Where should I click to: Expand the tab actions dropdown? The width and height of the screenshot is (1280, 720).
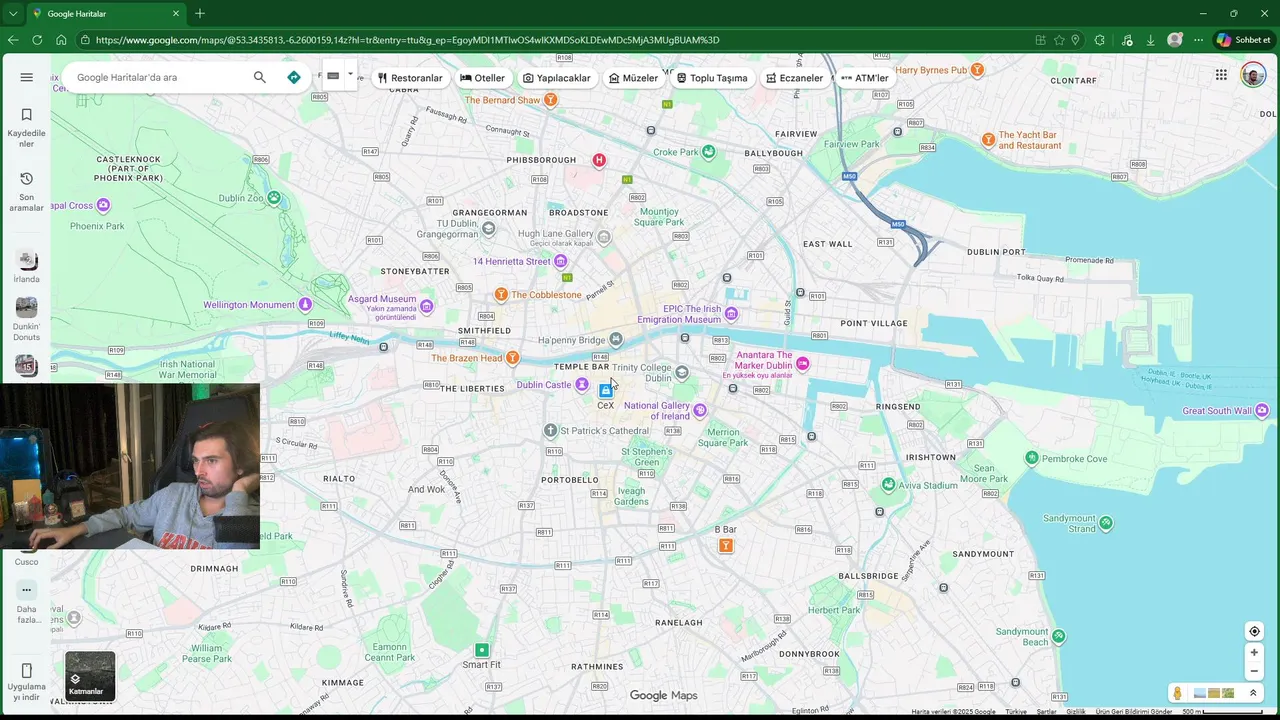pyautogui.click(x=12, y=13)
